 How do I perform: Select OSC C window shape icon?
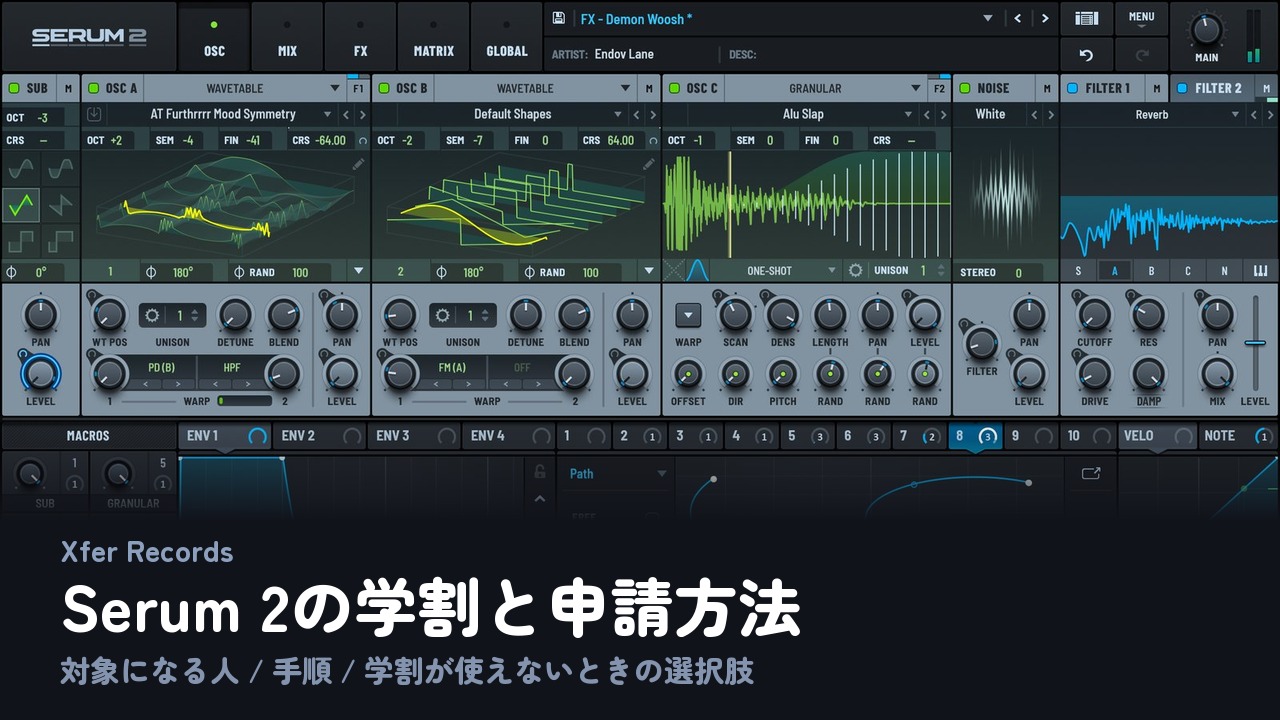(x=698, y=270)
